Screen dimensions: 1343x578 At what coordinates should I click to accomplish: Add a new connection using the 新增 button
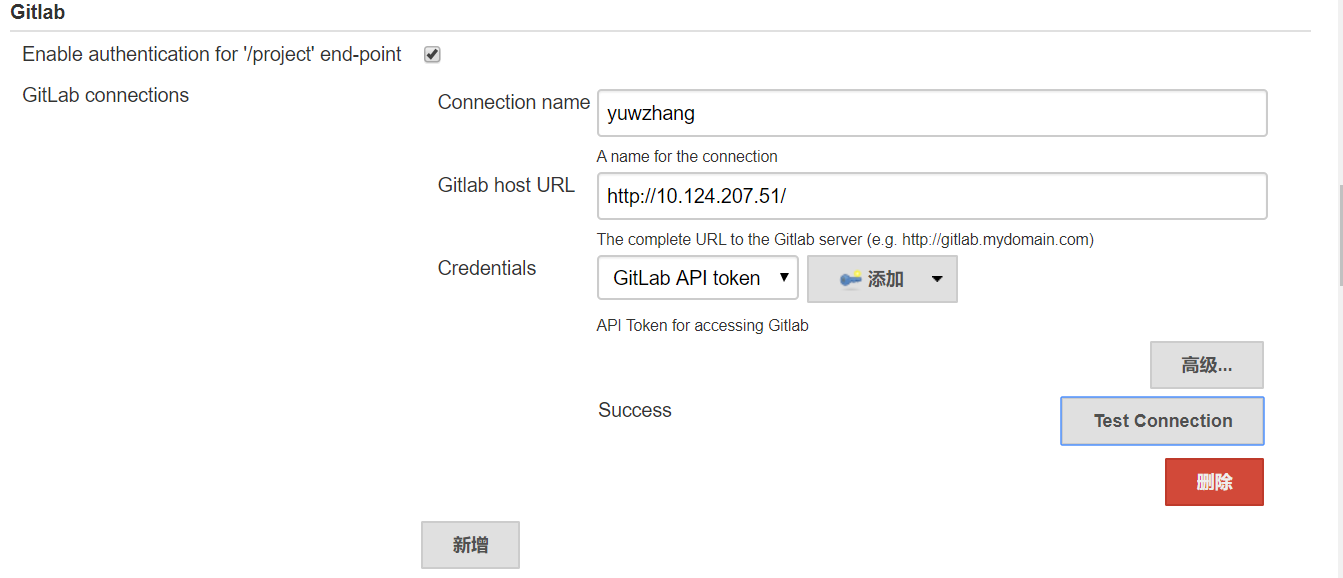470,545
